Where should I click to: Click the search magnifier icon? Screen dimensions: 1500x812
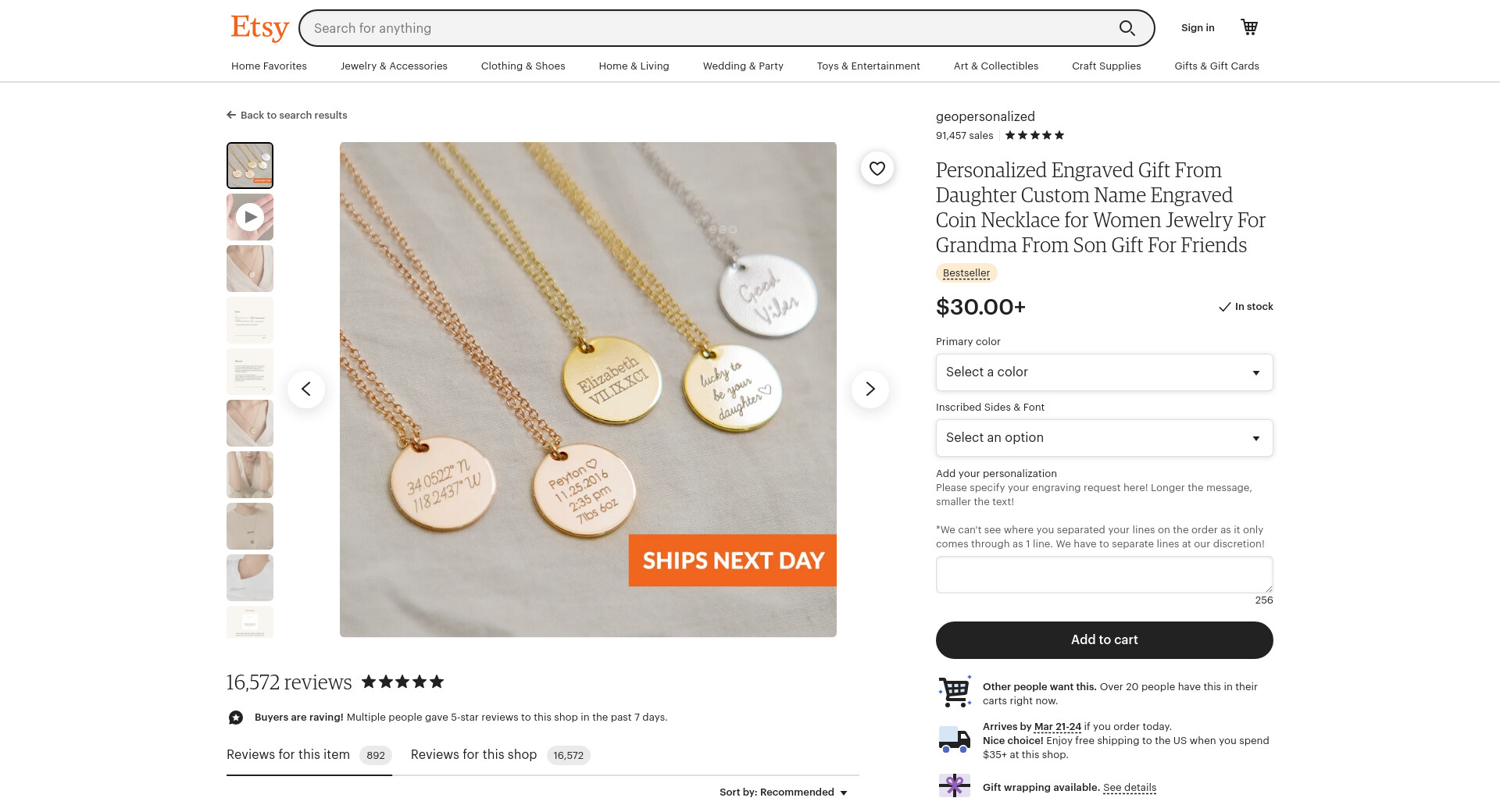tap(1127, 28)
